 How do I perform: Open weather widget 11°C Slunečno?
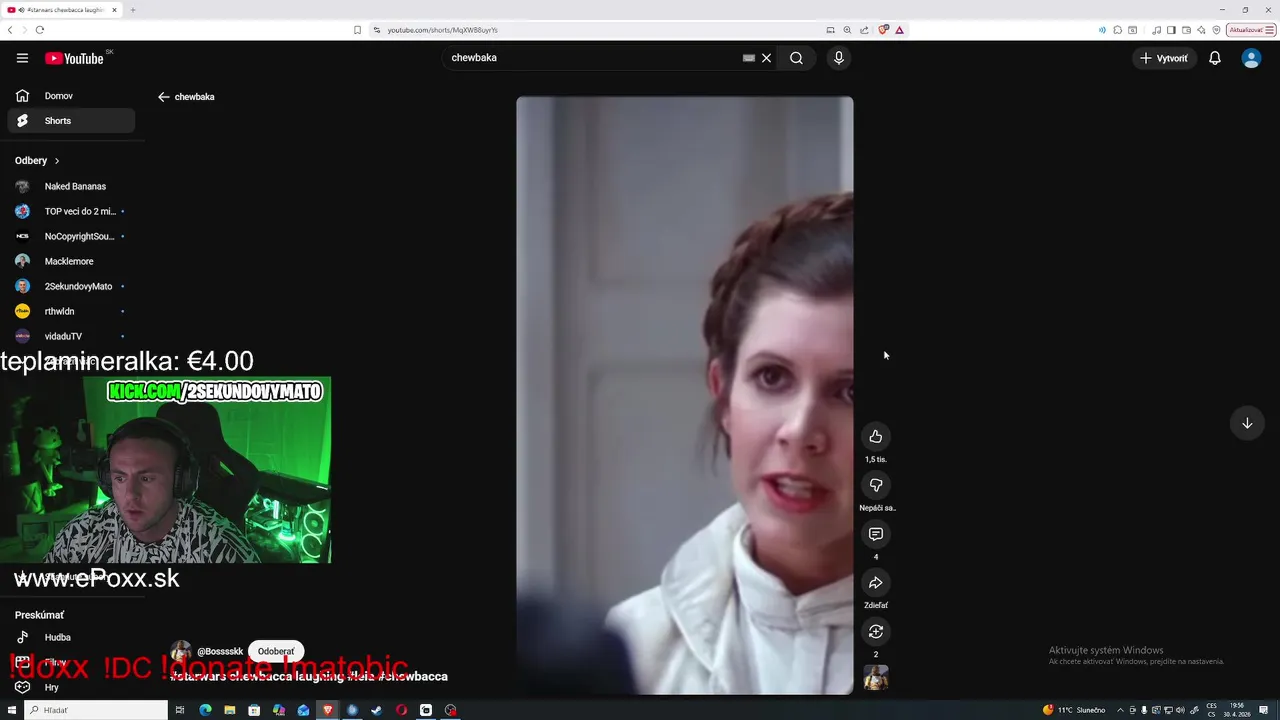1074,710
